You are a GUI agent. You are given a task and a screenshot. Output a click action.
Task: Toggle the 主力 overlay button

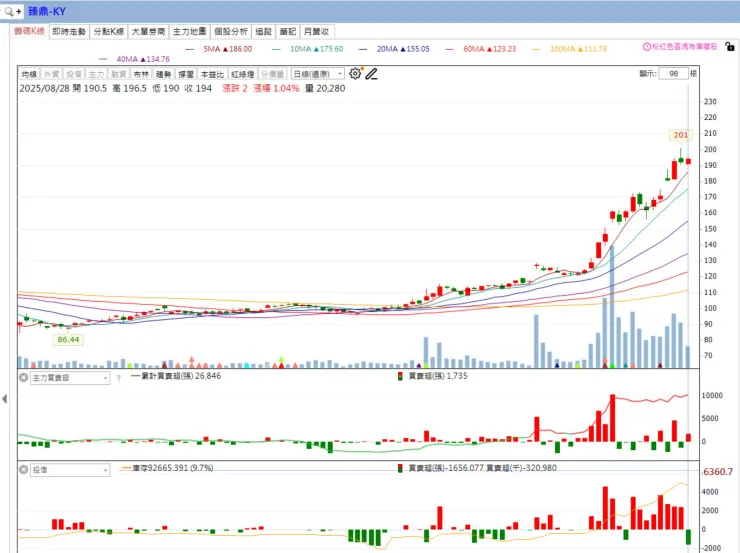click(x=96, y=74)
